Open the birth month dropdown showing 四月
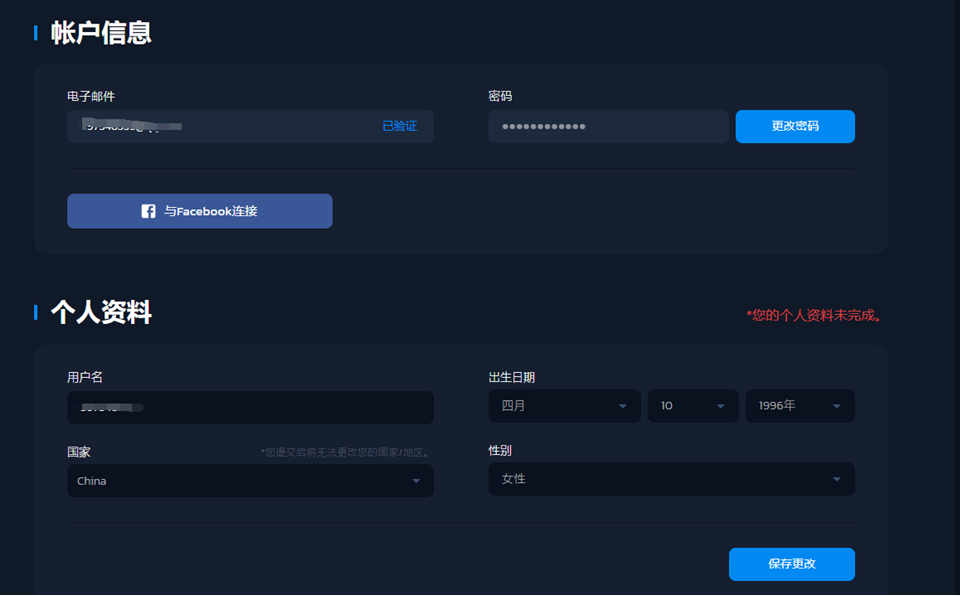 [564, 406]
